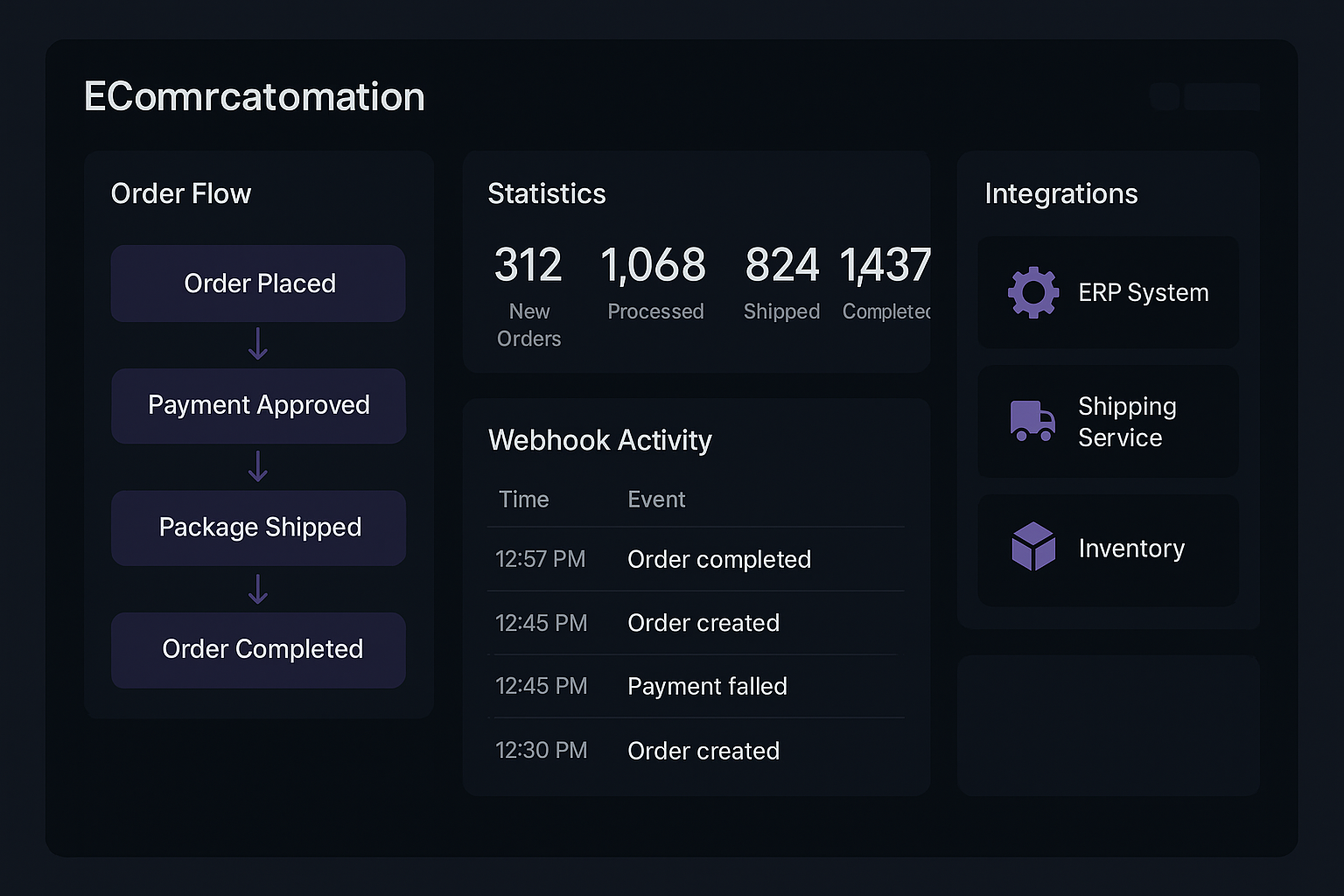This screenshot has height=896, width=1344.
Task: Select the Package Shipped step
Action: pyautogui.click(x=258, y=528)
